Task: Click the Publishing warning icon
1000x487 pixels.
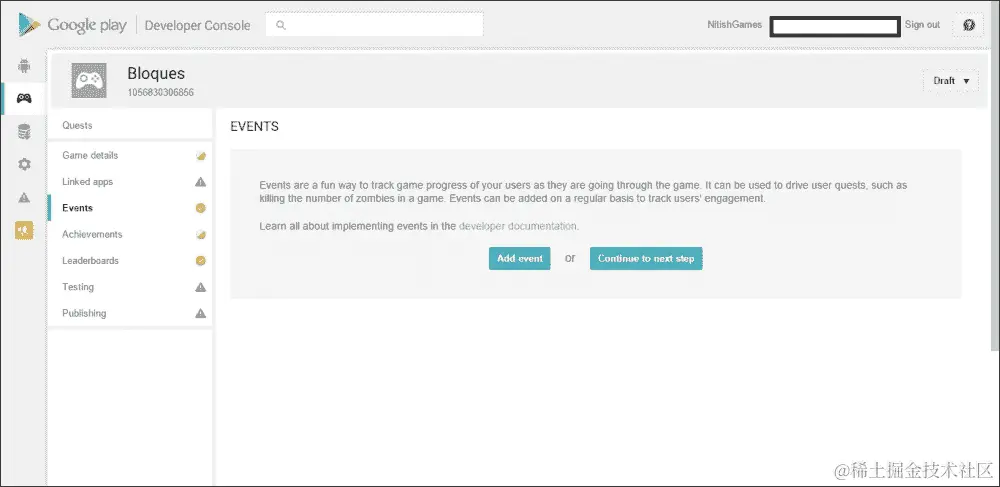Action: (x=200, y=313)
